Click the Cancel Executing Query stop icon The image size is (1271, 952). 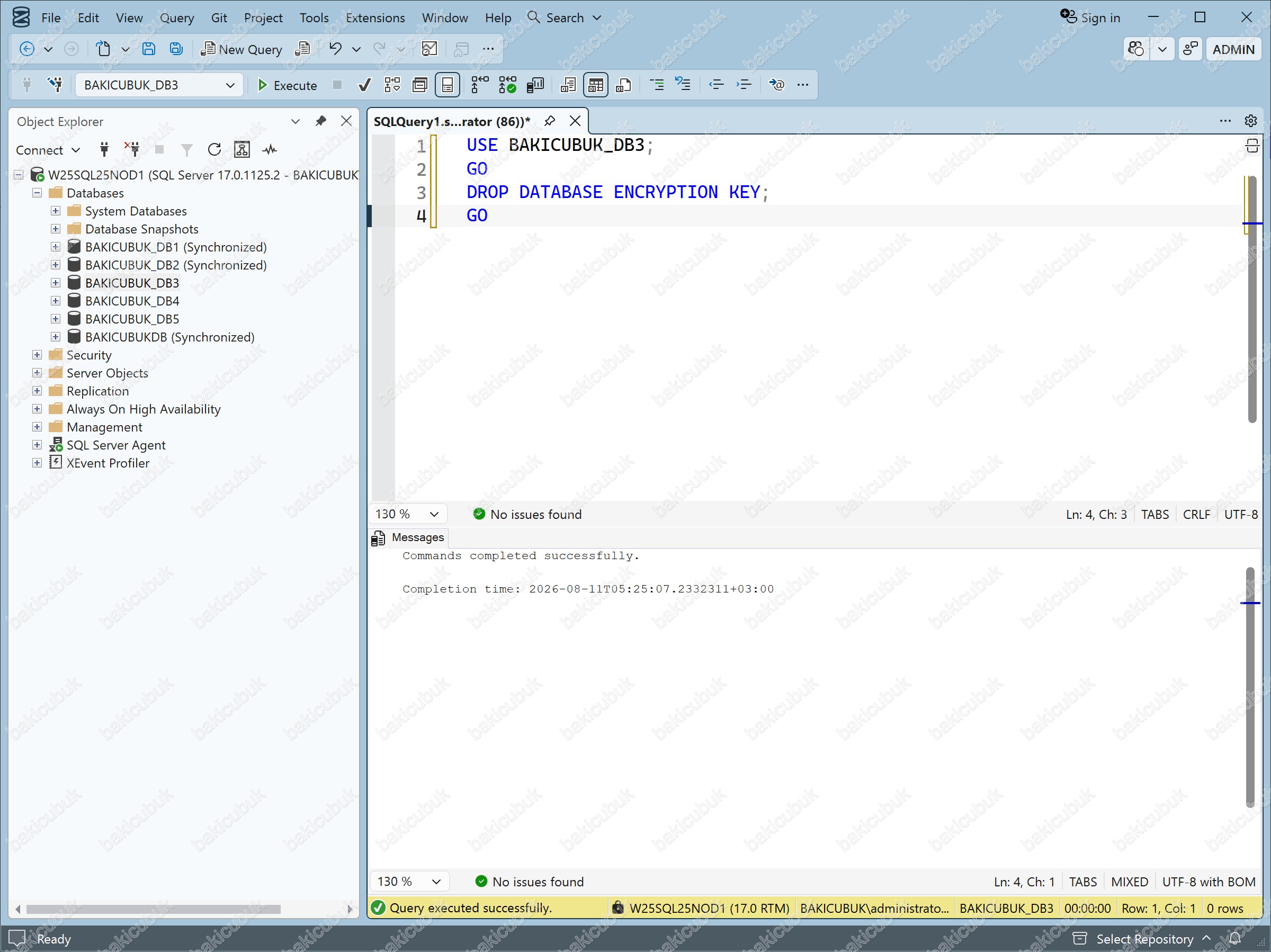pos(337,85)
